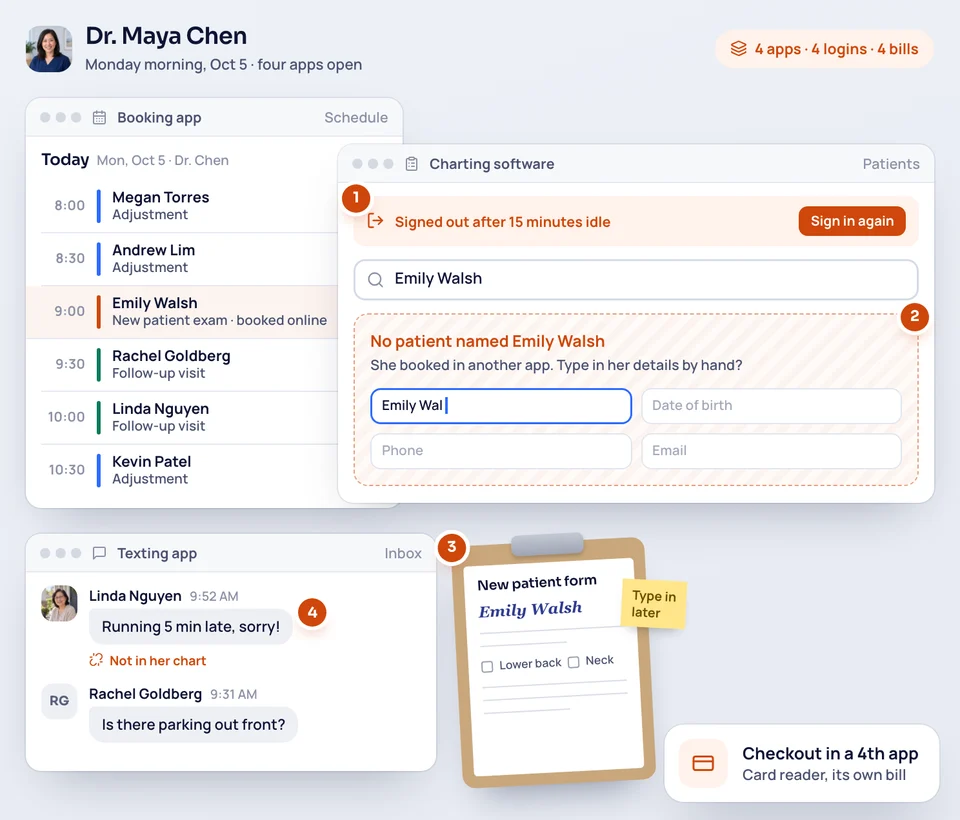Click the Booking app window title
Viewport: 960px width, 820px height.
coord(159,118)
